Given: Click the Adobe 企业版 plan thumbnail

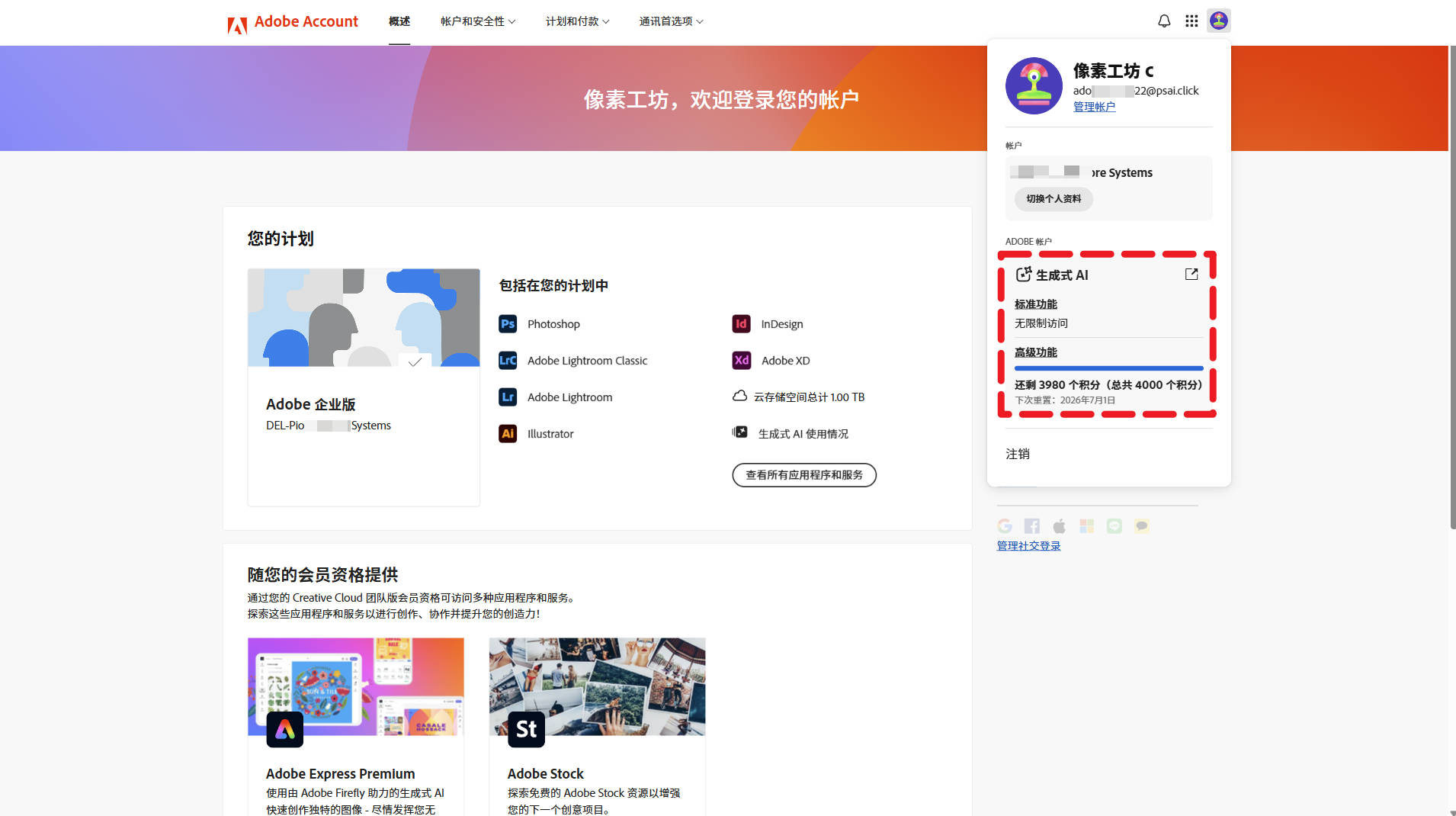Looking at the screenshot, I should click(364, 317).
